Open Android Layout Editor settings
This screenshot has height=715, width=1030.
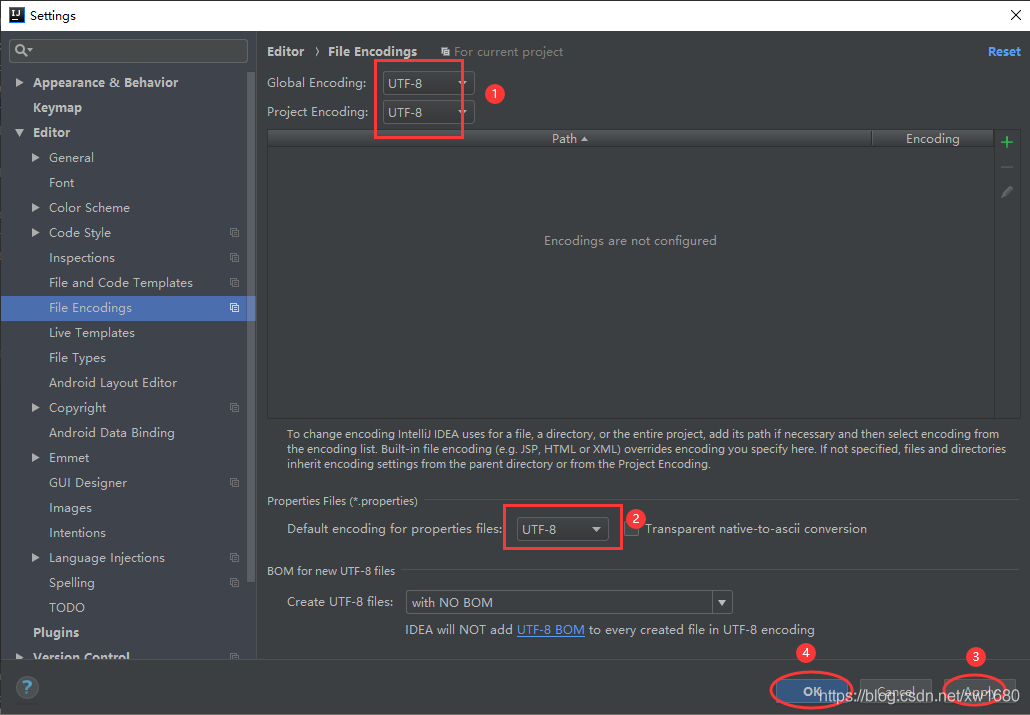pos(113,382)
